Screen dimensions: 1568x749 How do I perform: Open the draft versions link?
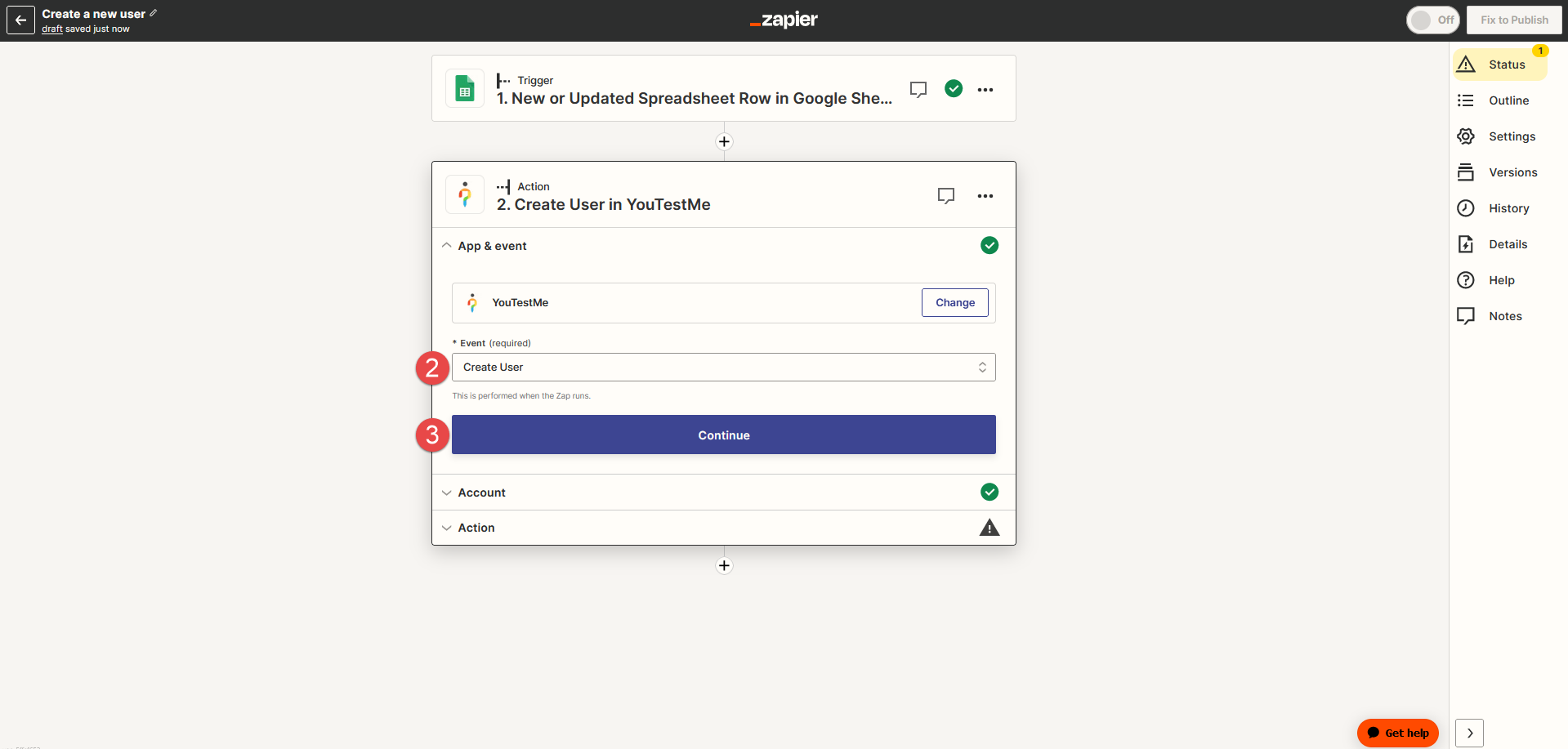(x=52, y=29)
